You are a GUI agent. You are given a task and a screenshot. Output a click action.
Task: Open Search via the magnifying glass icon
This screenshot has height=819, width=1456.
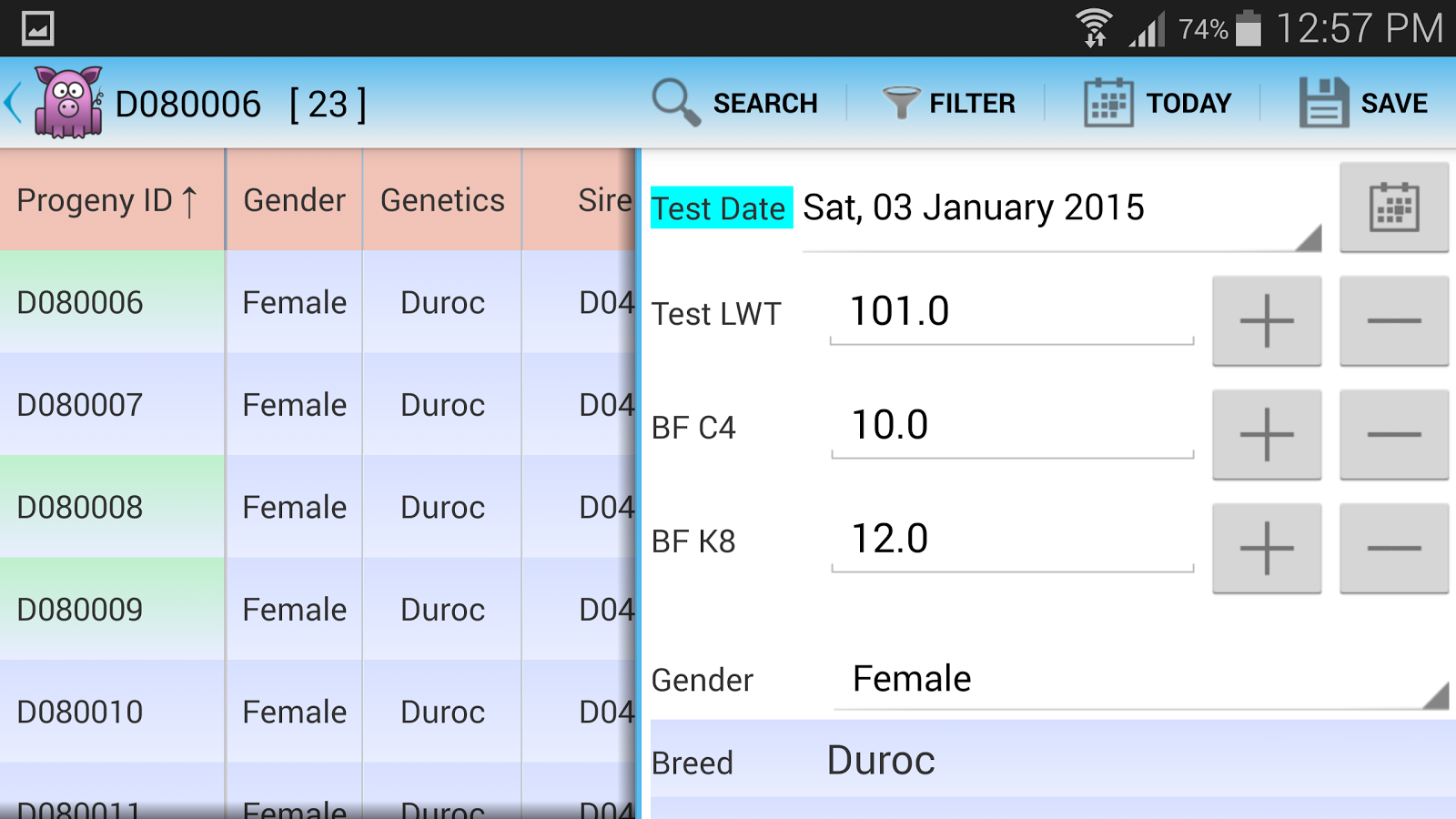[676, 103]
